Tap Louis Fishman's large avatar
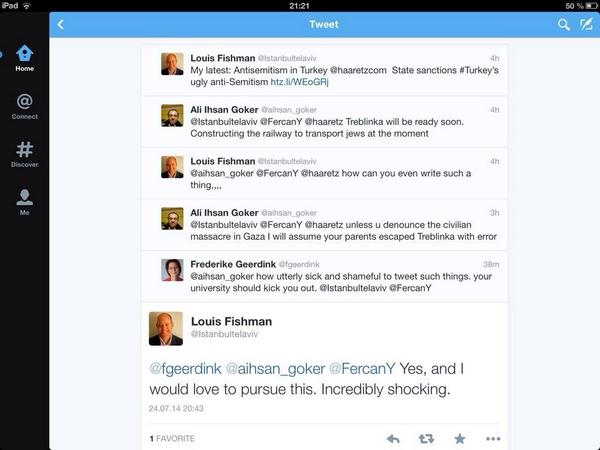This screenshot has width=600, height=450. (166, 328)
